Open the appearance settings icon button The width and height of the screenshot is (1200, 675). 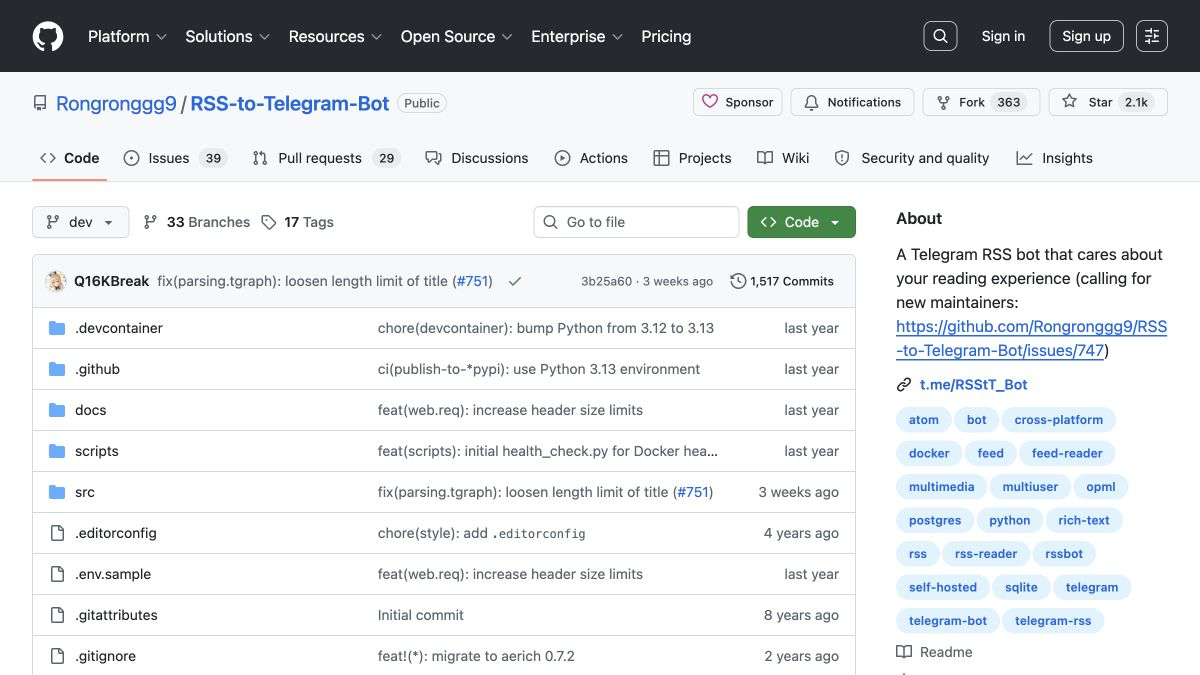coord(1152,36)
